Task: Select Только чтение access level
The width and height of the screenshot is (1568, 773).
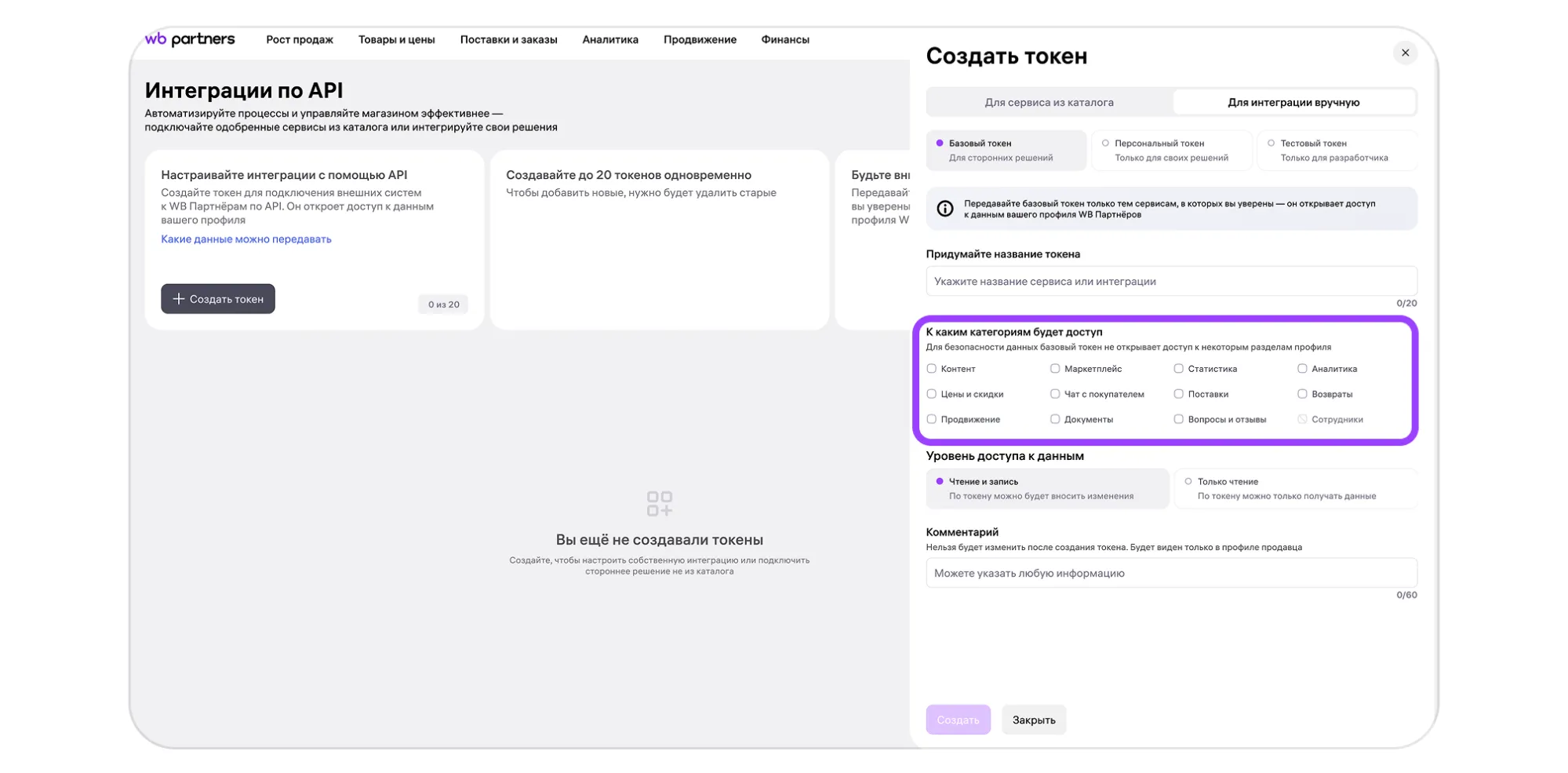Action: [x=1188, y=482]
